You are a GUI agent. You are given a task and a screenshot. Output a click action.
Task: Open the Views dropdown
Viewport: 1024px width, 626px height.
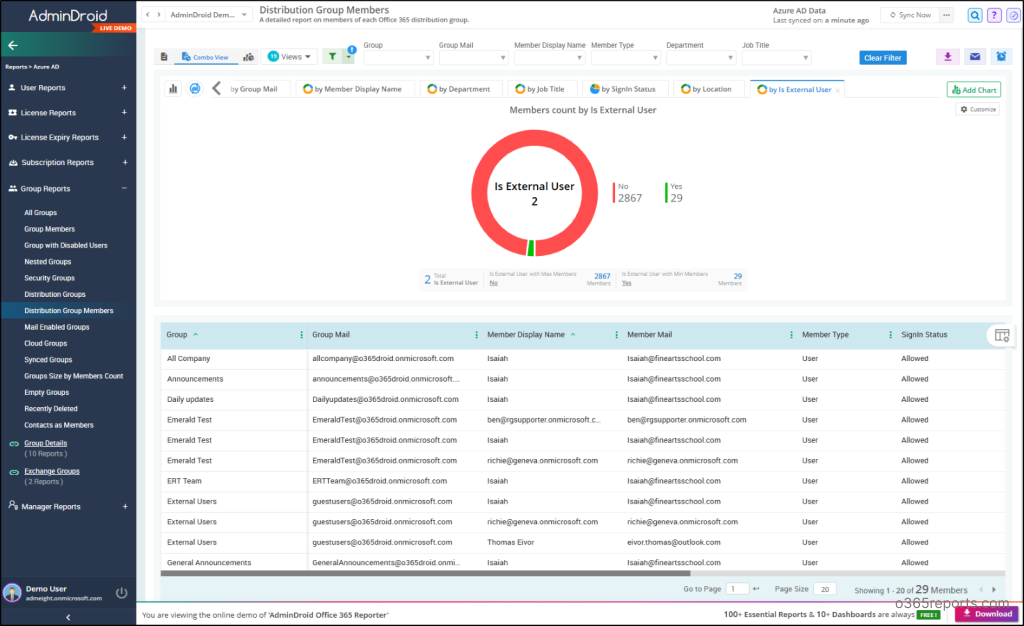[x=289, y=57]
